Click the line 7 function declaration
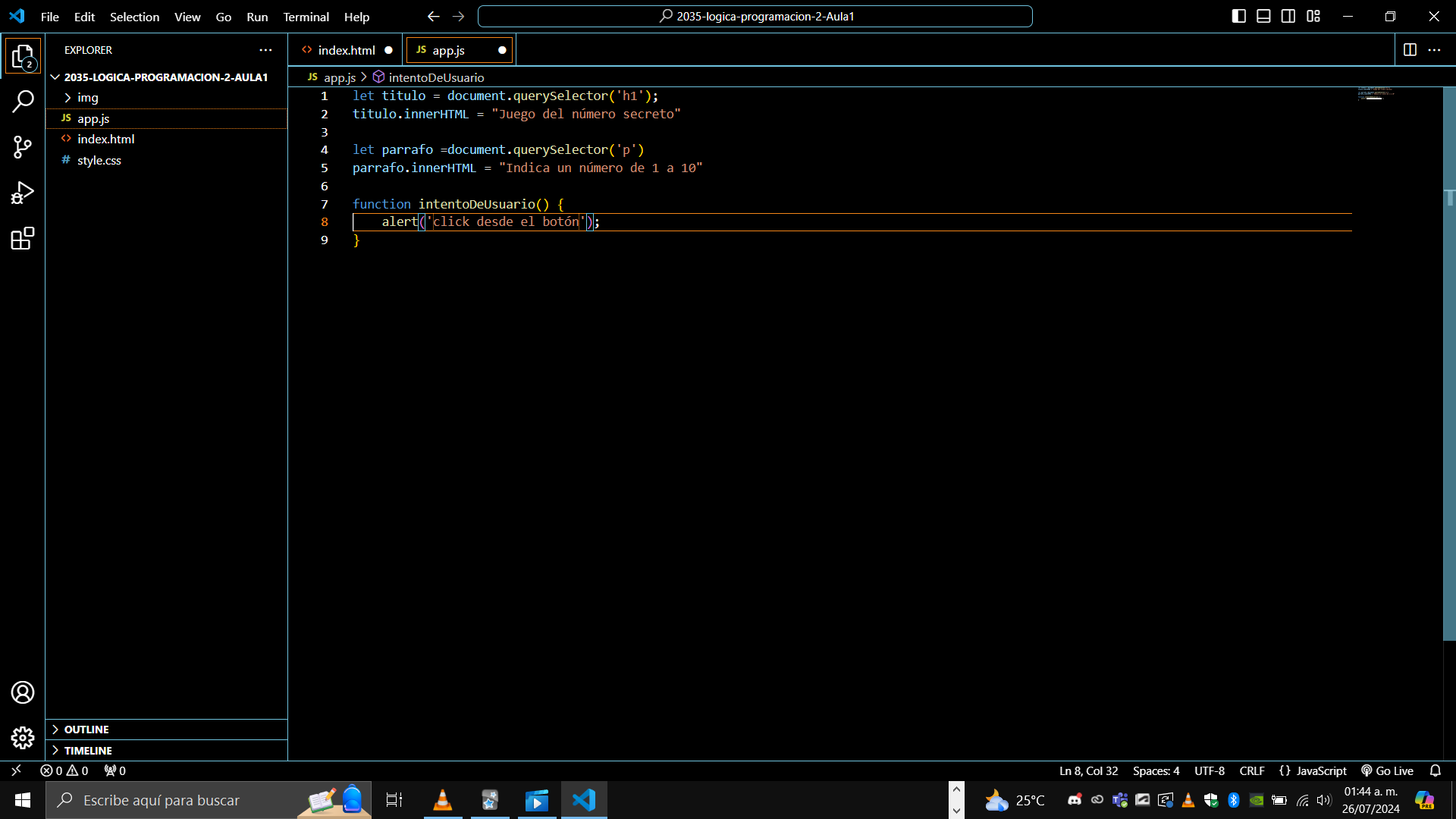 tap(458, 204)
